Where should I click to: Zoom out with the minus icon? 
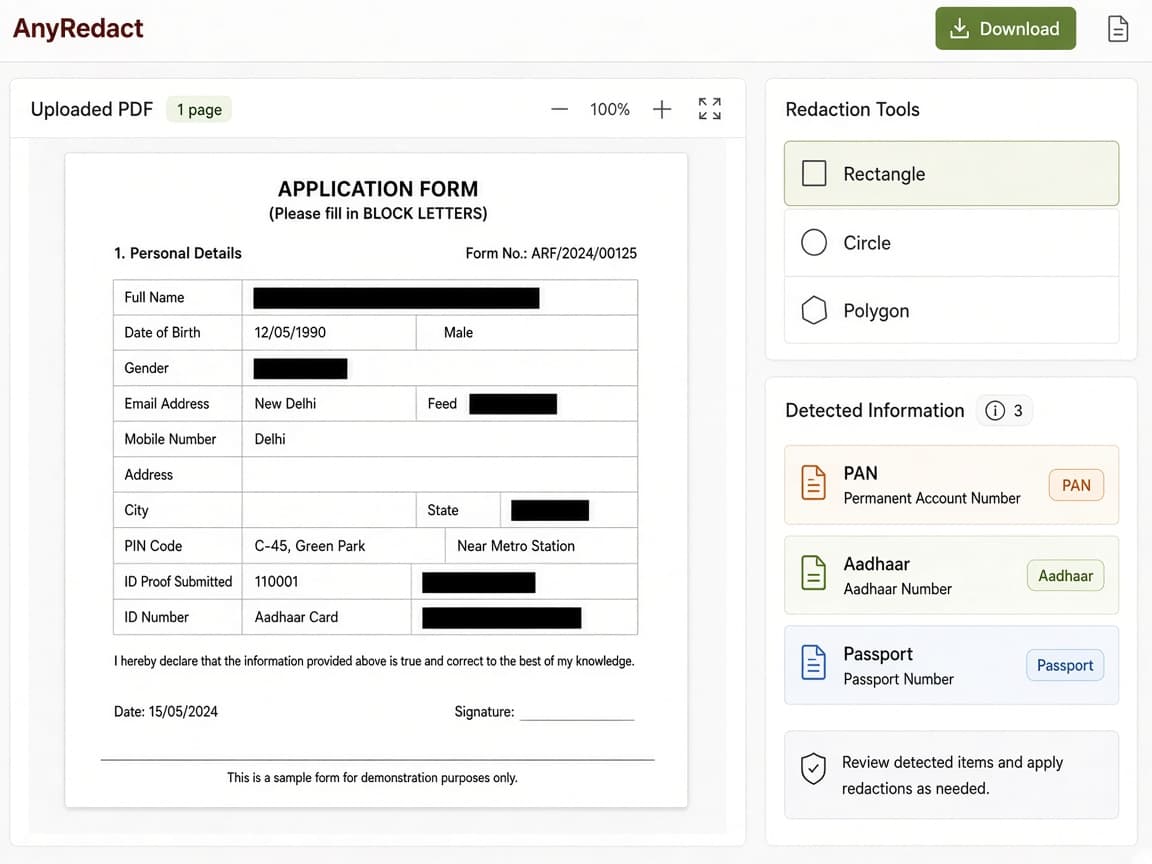[x=559, y=109]
